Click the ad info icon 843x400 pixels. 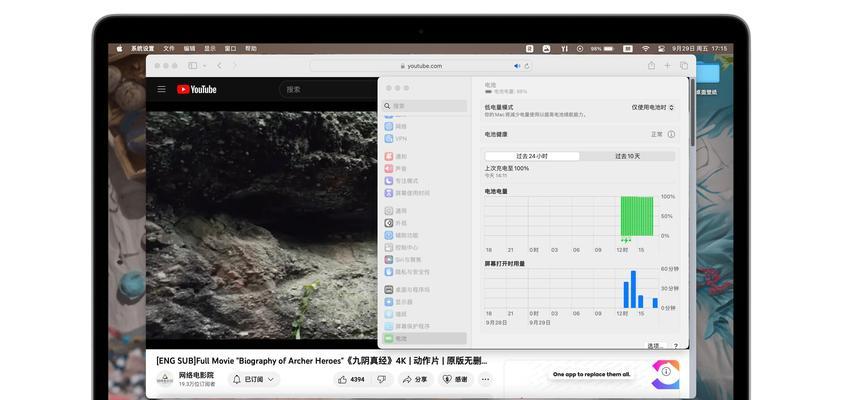click(666, 372)
